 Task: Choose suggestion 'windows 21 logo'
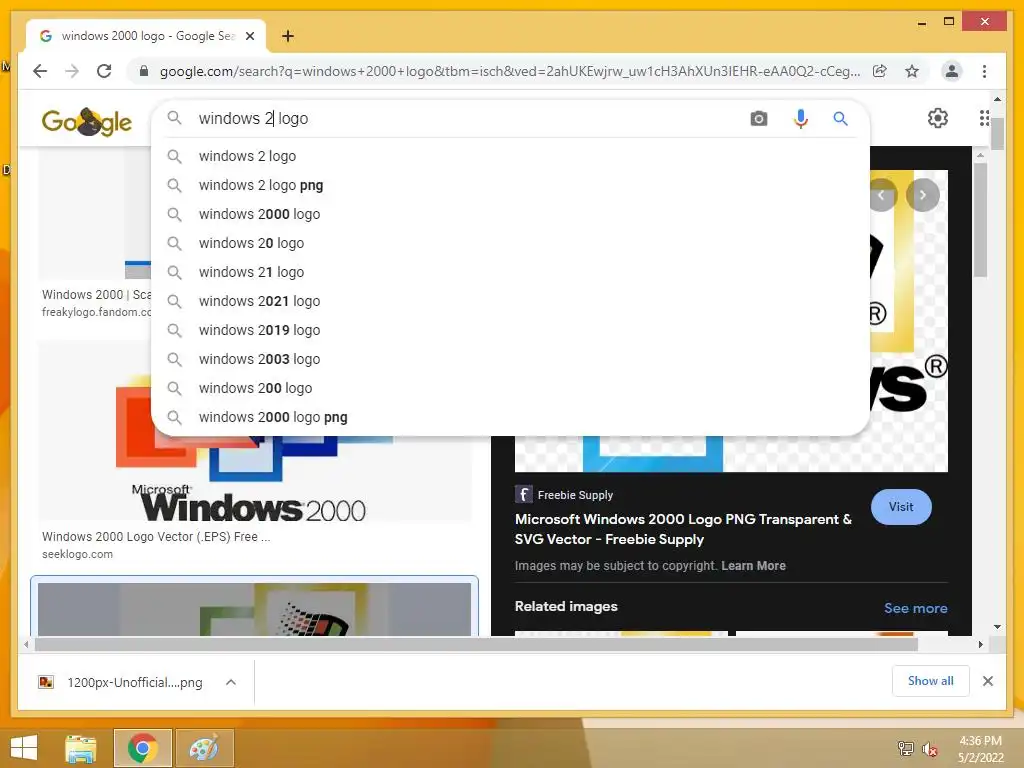(x=510, y=272)
